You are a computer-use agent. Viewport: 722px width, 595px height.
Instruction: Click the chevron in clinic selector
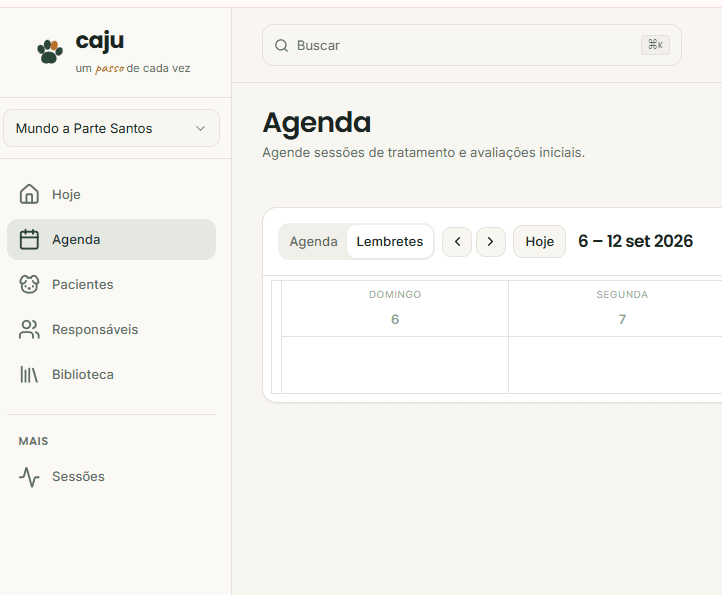(200, 128)
